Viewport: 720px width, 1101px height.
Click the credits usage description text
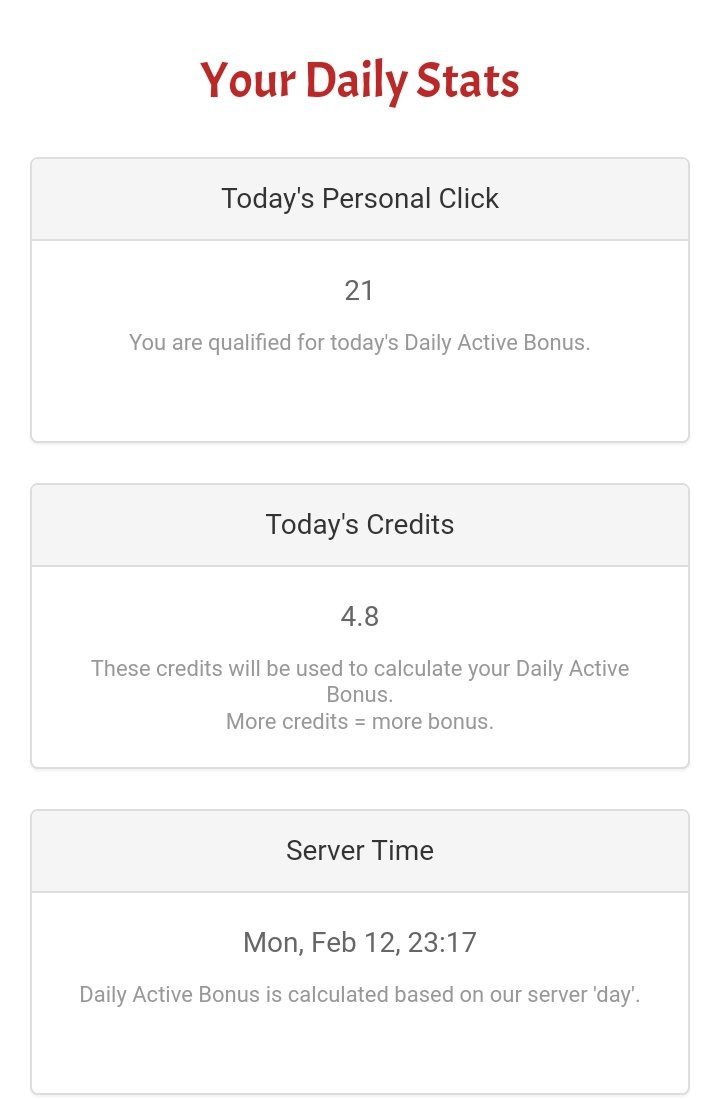coord(360,681)
